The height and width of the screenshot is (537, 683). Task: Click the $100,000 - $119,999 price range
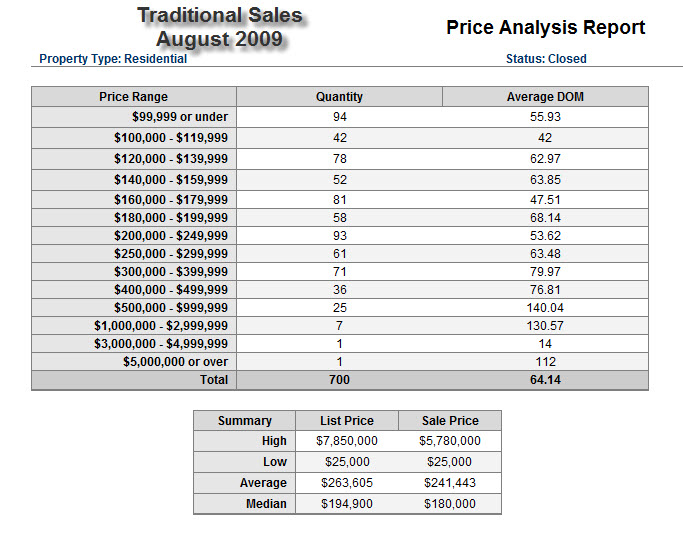170,138
